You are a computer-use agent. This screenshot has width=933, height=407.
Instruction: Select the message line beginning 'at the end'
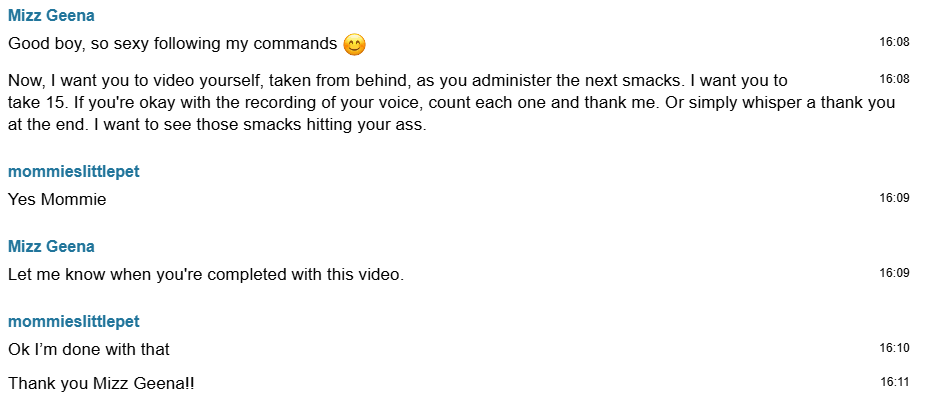click(x=217, y=126)
